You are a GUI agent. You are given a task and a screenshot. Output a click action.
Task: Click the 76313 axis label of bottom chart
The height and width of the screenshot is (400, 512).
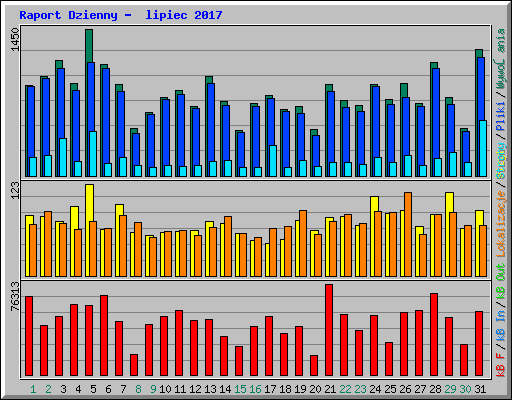tap(15, 296)
